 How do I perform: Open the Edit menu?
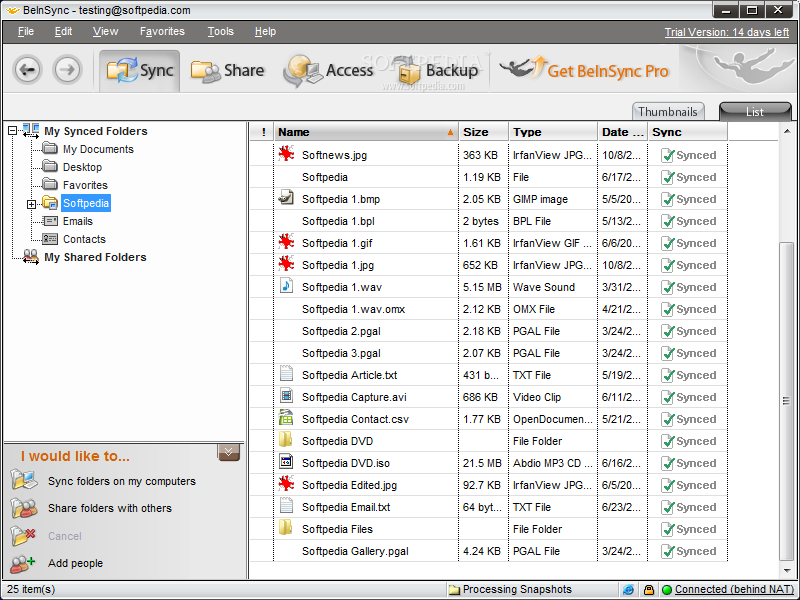point(63,31)
